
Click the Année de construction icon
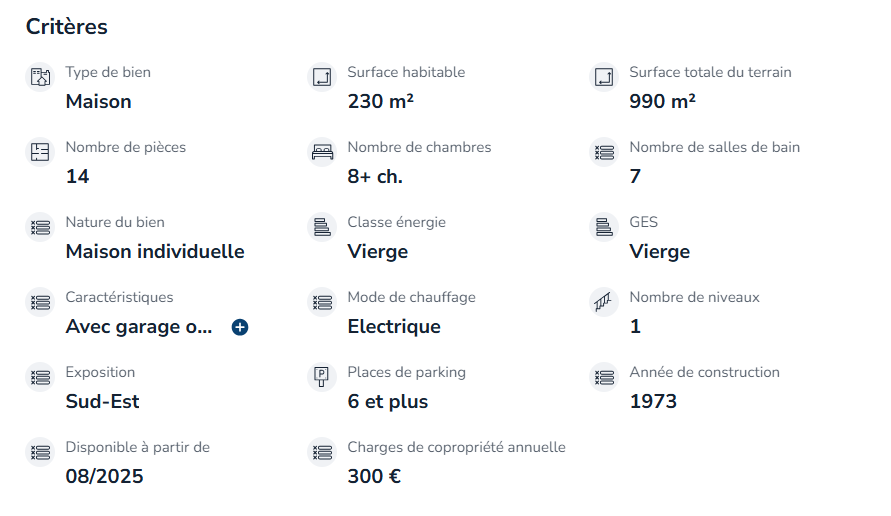pos(604,377)
